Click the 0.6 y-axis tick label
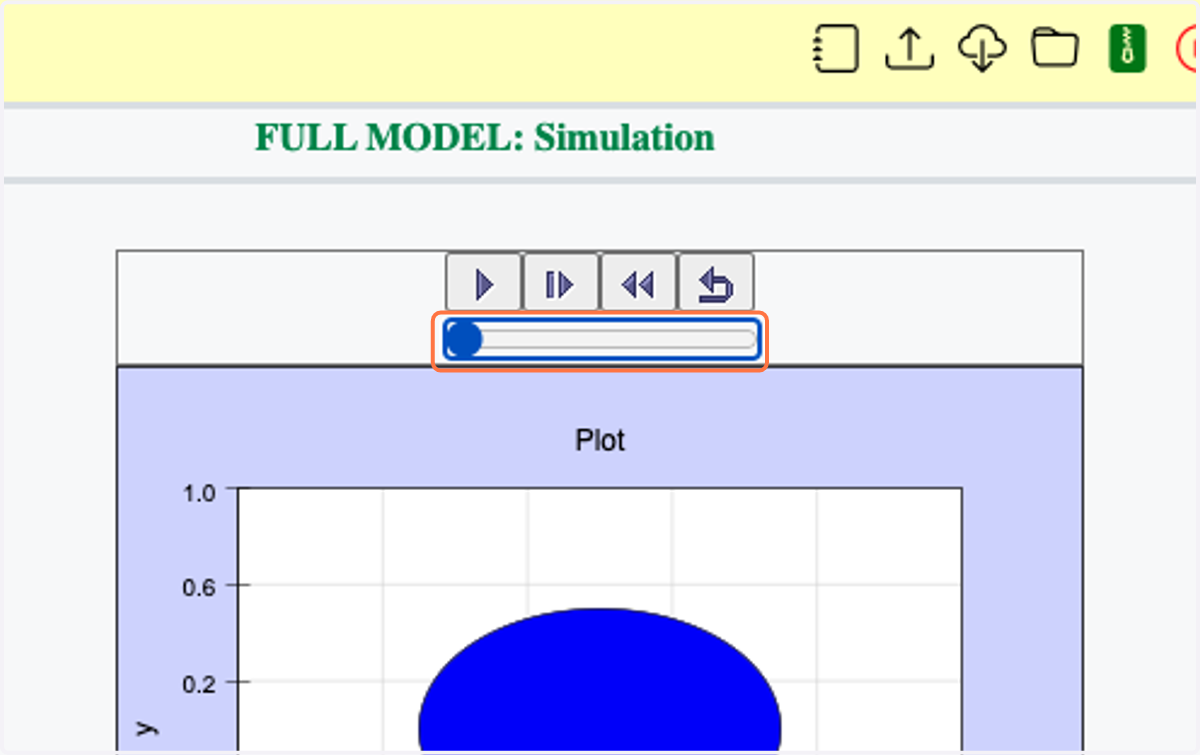The image size is (1200, 755). [199, 587]
